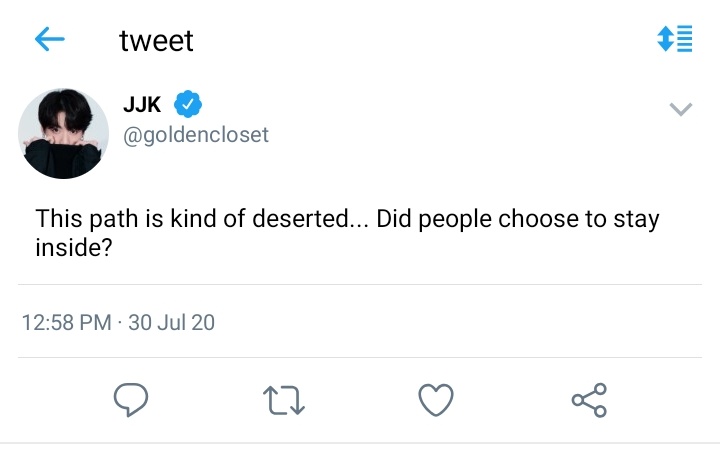Open JJK's profile picture
Viewport: 720px width, 467px height.
[63, 134]
